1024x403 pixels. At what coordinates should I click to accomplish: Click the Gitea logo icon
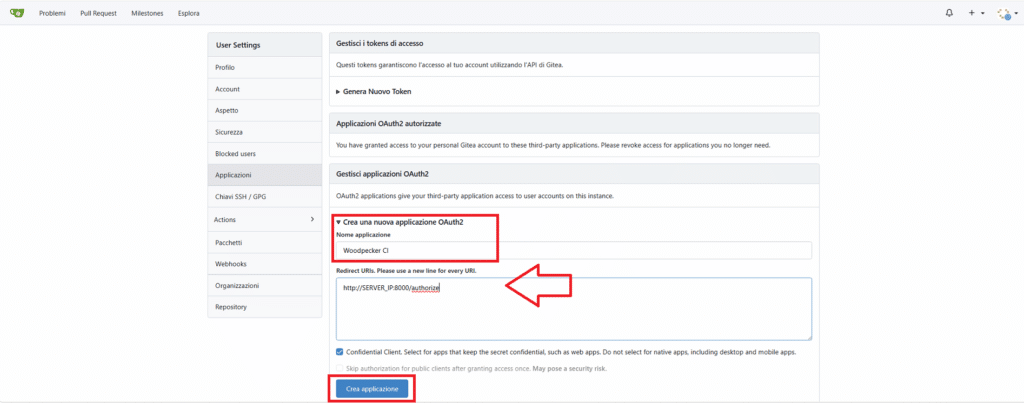pyautogui.click(x=17, y=12)
